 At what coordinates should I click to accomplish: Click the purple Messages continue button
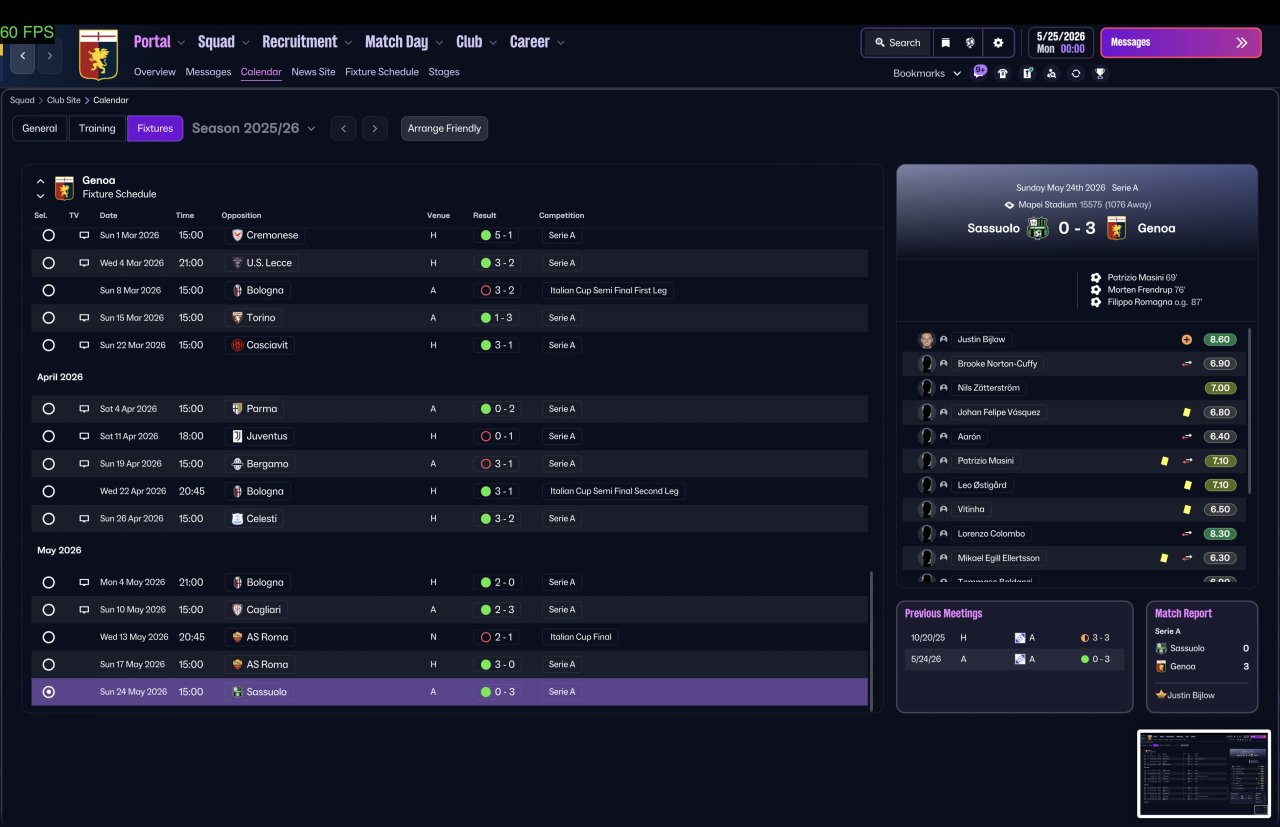pos(1181,43)
